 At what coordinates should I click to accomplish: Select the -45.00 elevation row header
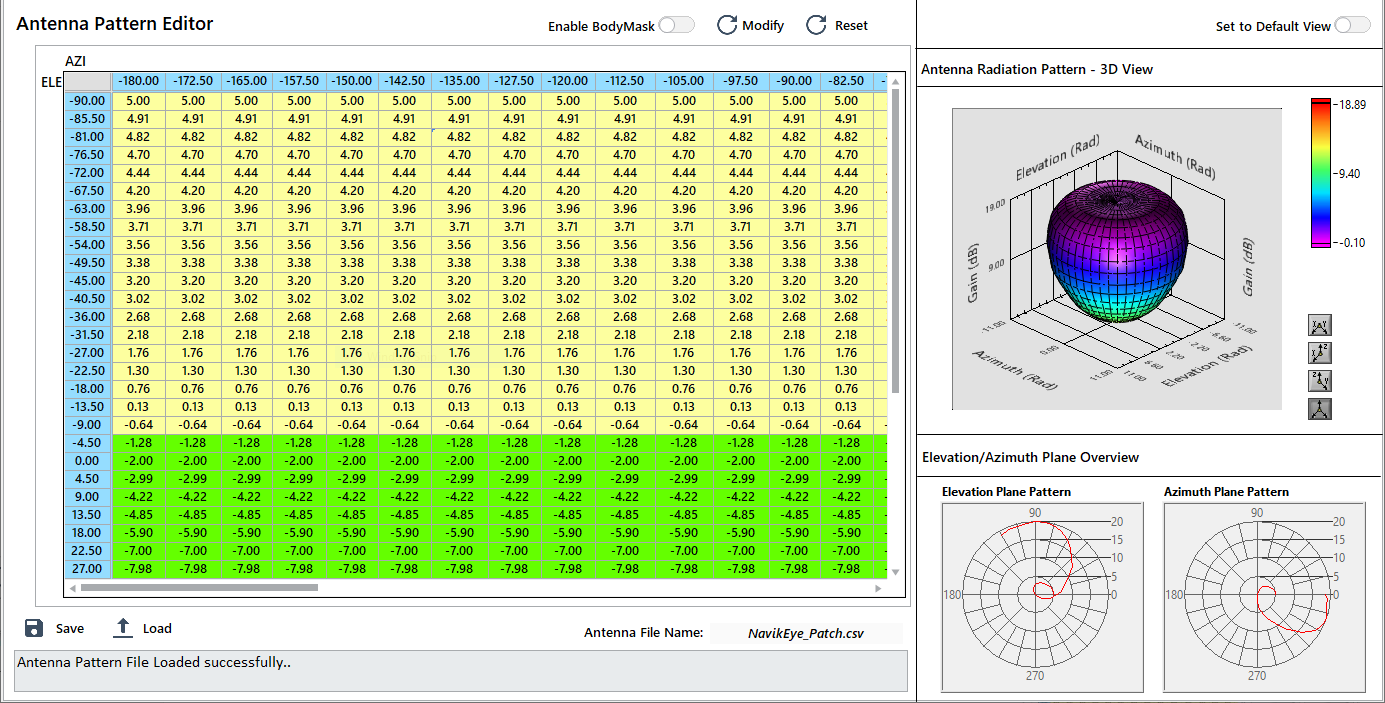pos(88,280)
